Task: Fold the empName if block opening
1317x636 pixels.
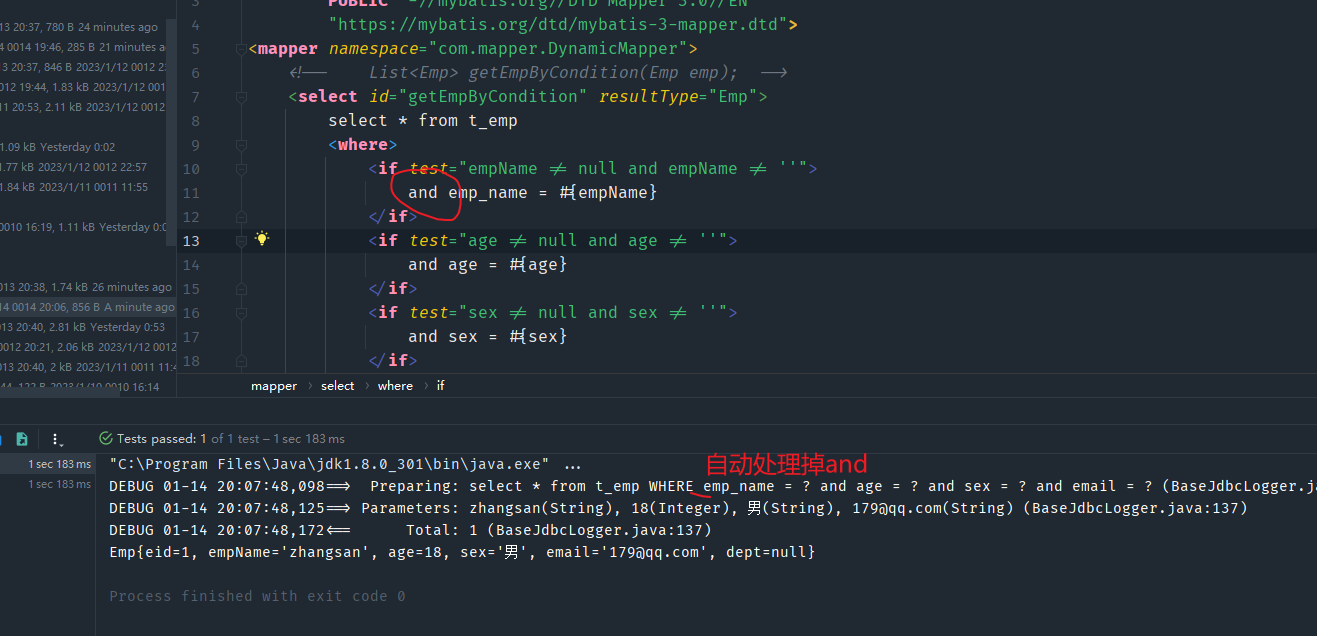Action: [241, 169]
